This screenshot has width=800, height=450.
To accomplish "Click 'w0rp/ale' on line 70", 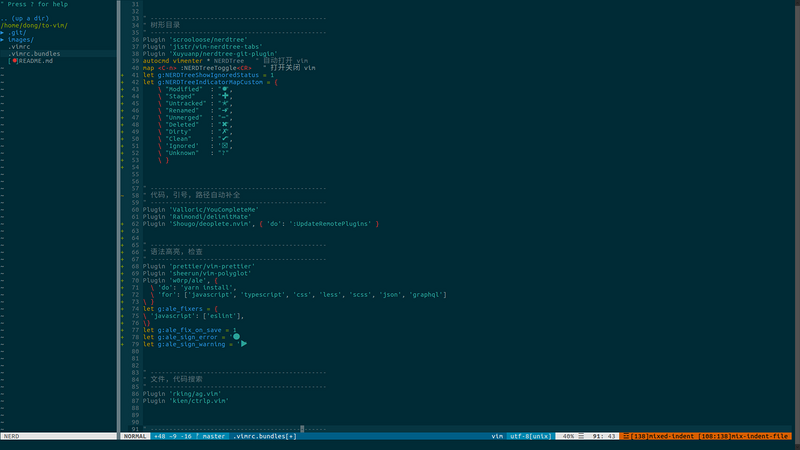I will (188, 281).
